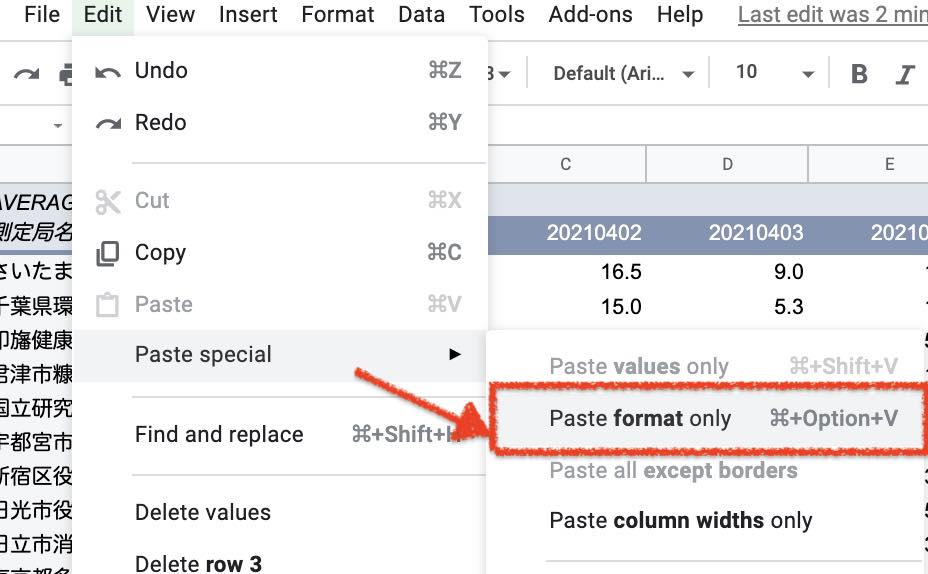Click the toolbar redo arrow at far left
928x574 pixels.
pyautogui.click(x=27, y=74)
